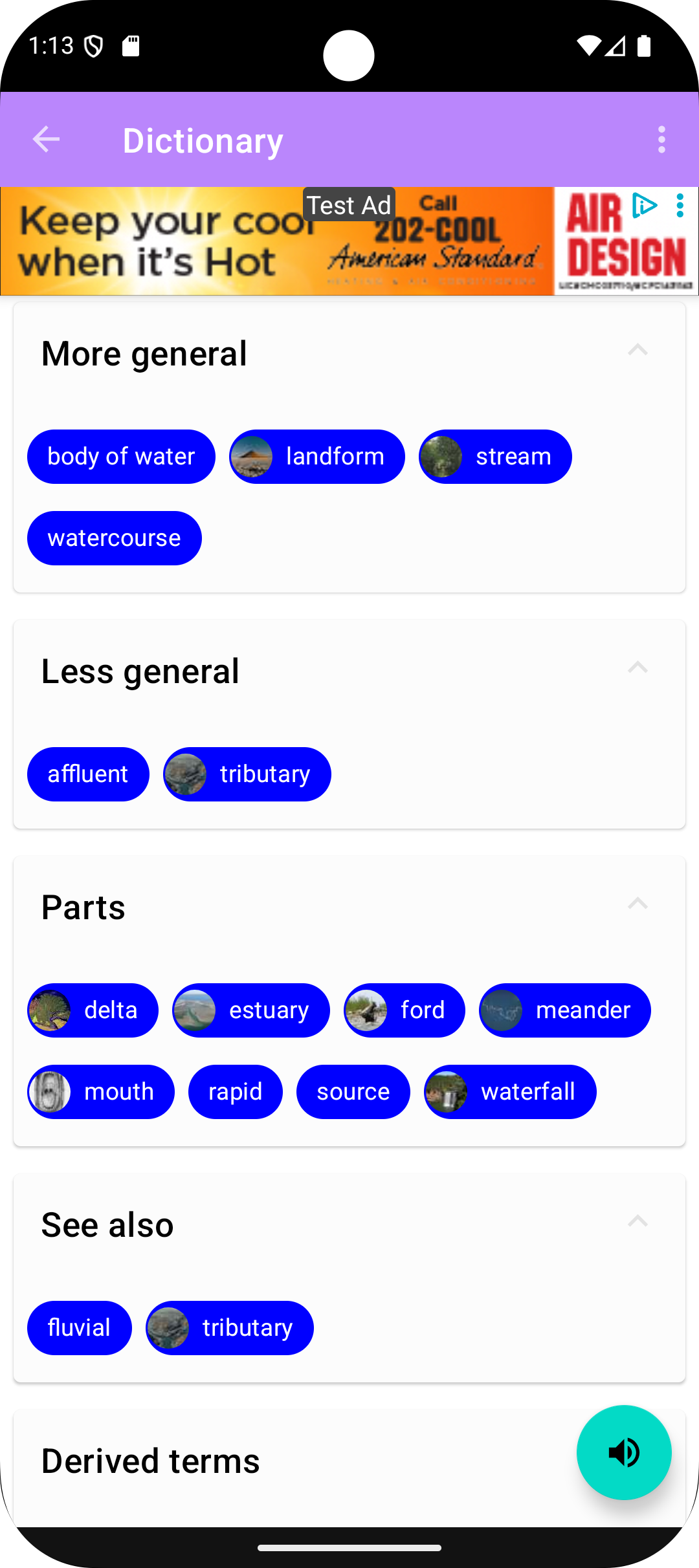Collapse the Less general section
Image resolution: width=699 pixels, height=1568 pixels.
[x=638, y=668]
